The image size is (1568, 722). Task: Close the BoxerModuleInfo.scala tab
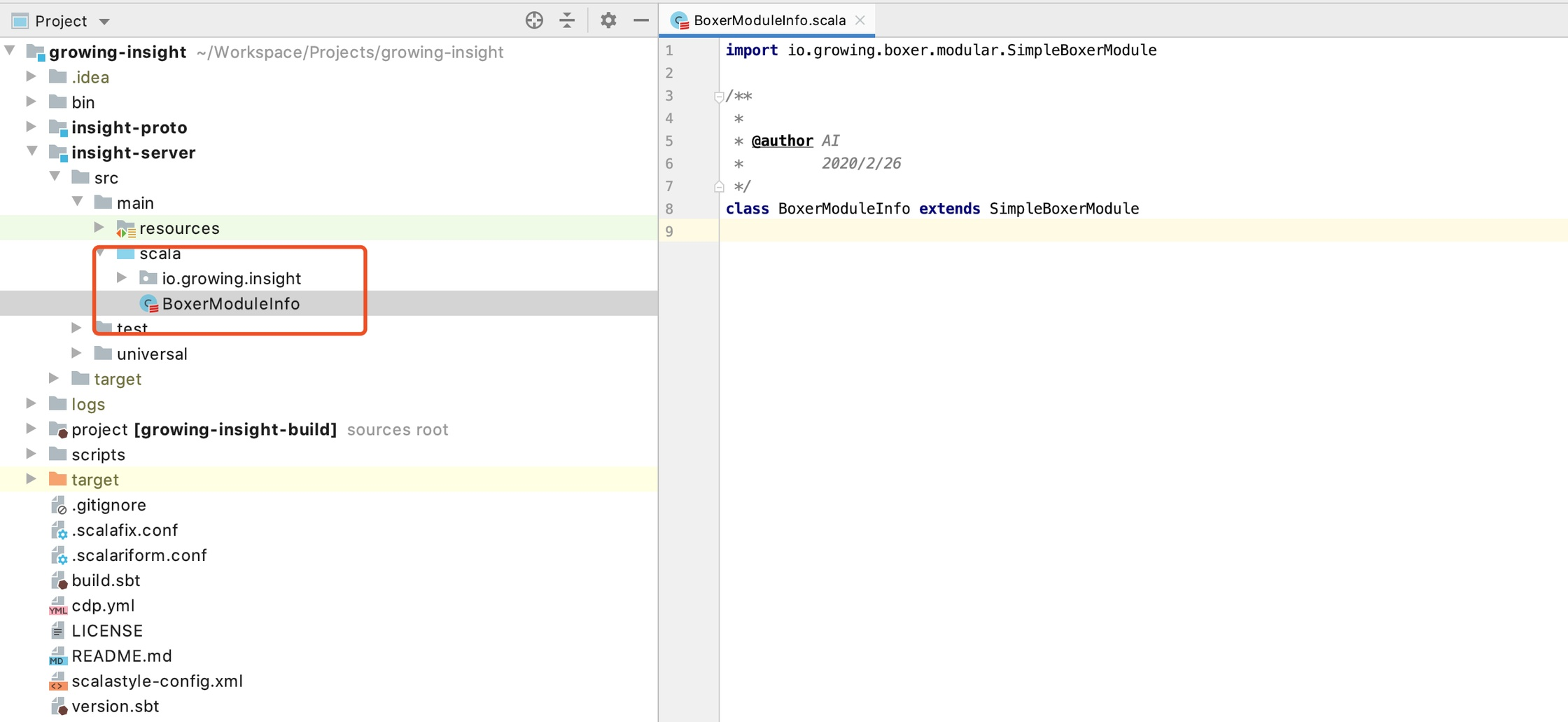tap(860, 20)
